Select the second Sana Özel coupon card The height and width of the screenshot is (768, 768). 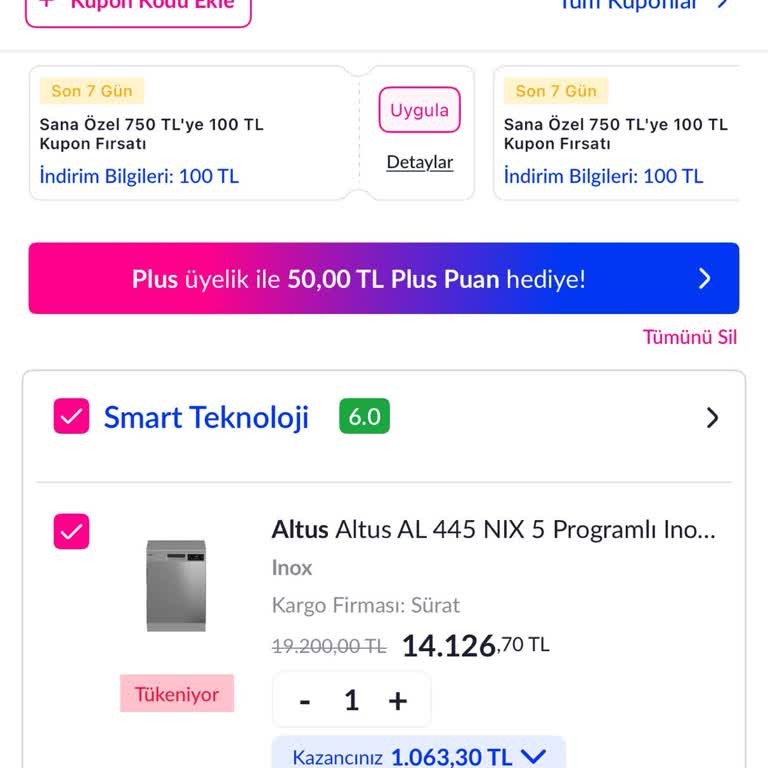coord(616,134)
